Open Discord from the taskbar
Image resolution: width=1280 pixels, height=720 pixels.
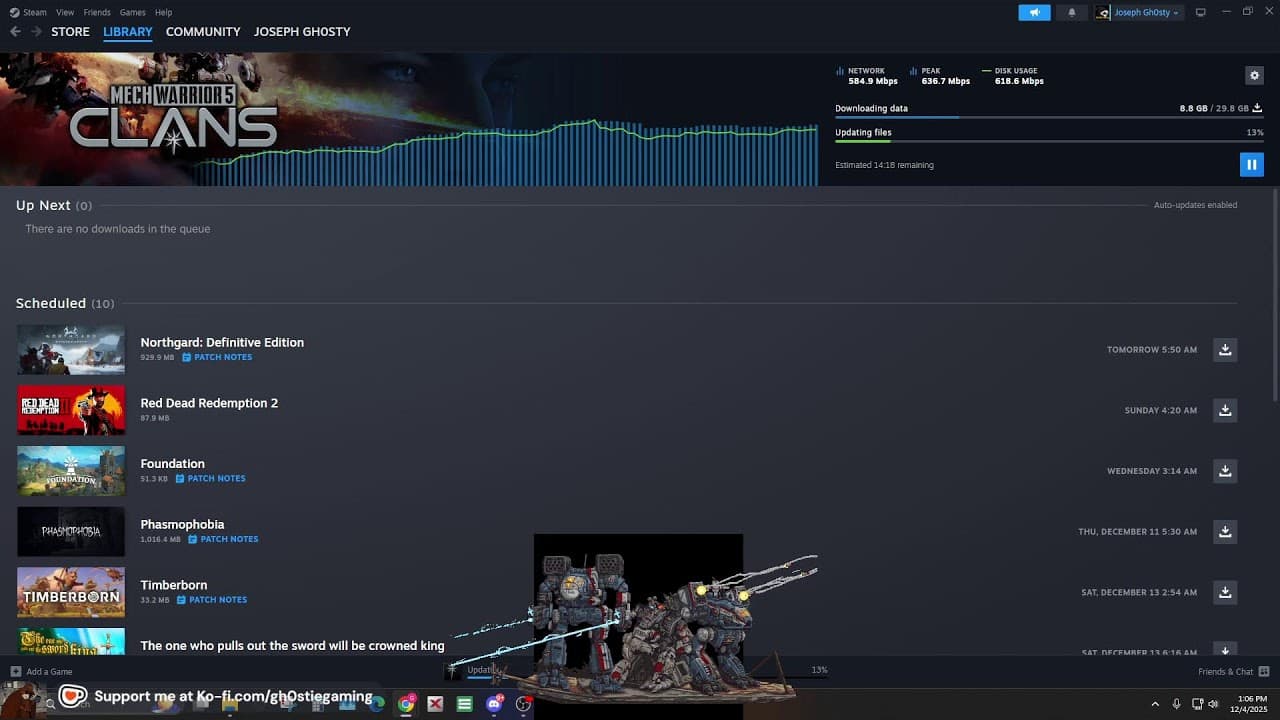pos(494,704)
